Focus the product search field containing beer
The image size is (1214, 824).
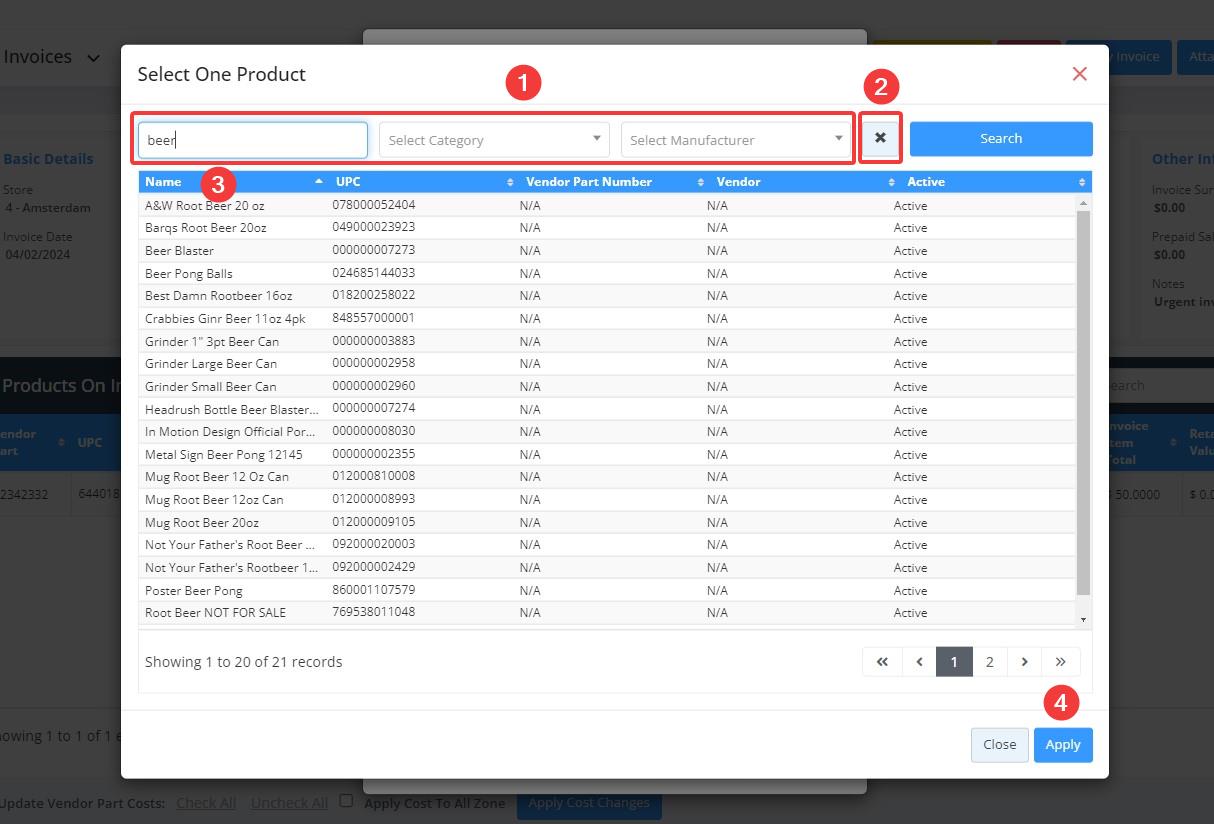[253, 140]
